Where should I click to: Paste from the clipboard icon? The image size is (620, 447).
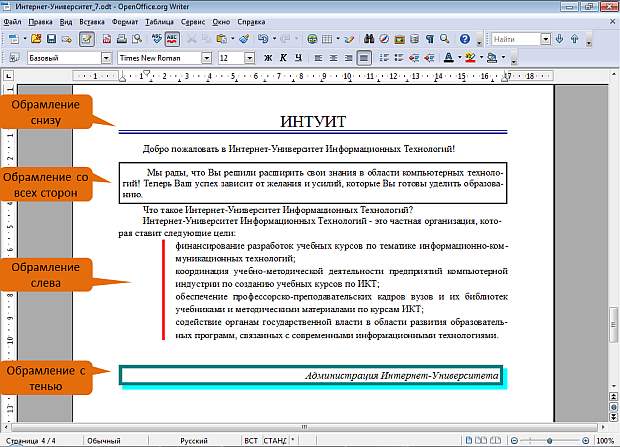(x=221, y=39)
